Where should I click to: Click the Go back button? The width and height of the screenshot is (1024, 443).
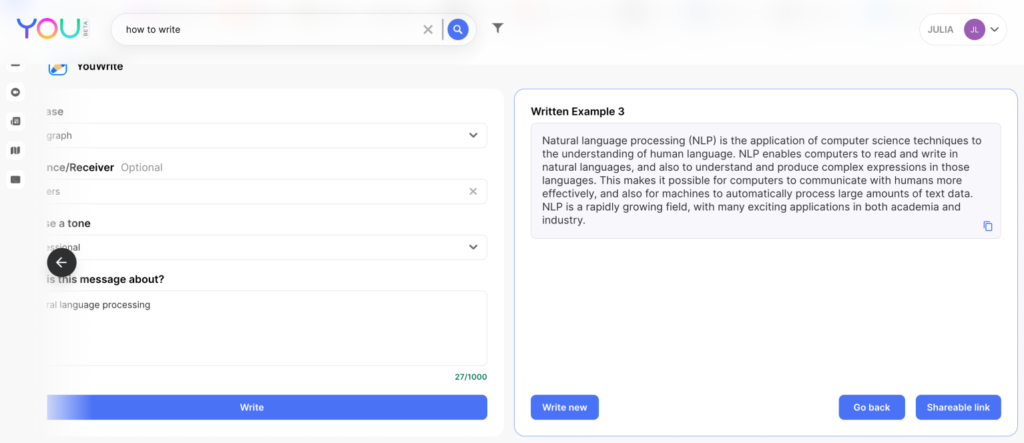pos(871,407)
